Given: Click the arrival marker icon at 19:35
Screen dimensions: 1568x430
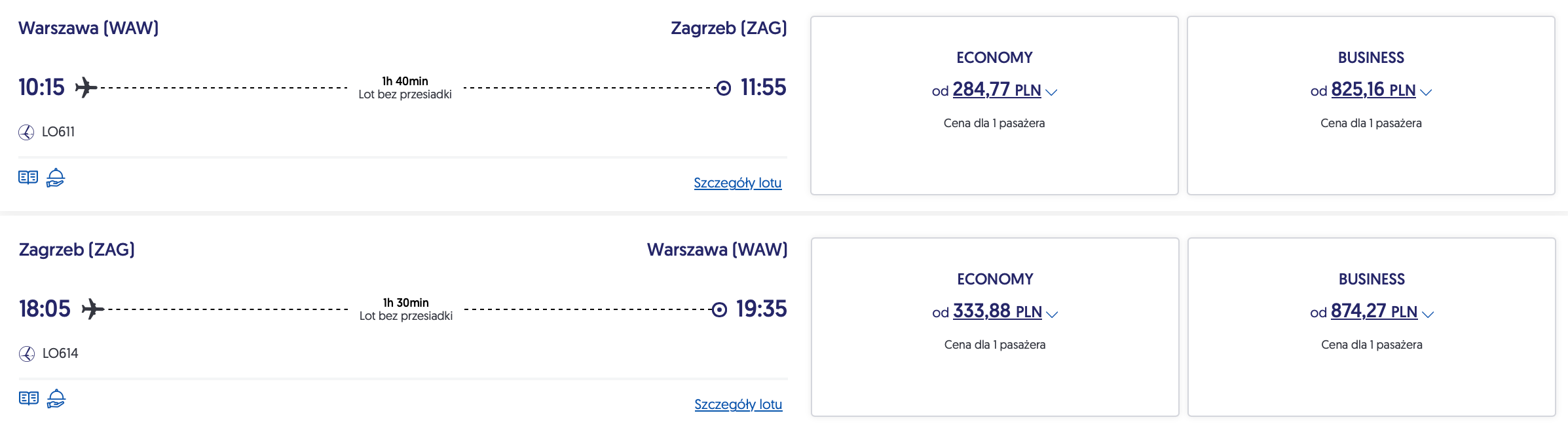Looking at the screenshot, I should (x=719, y=309).
